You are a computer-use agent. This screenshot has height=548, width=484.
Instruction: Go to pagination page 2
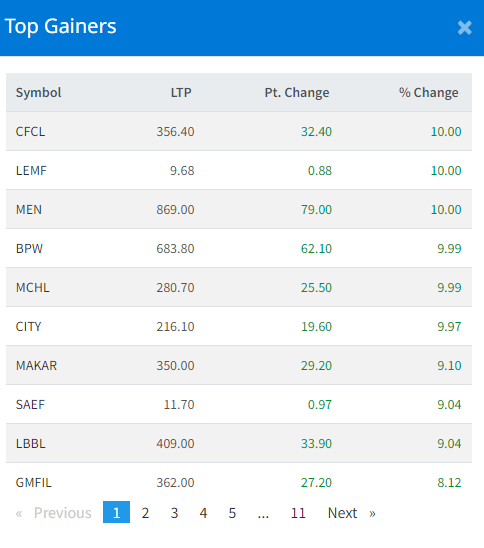coord(145,513)
